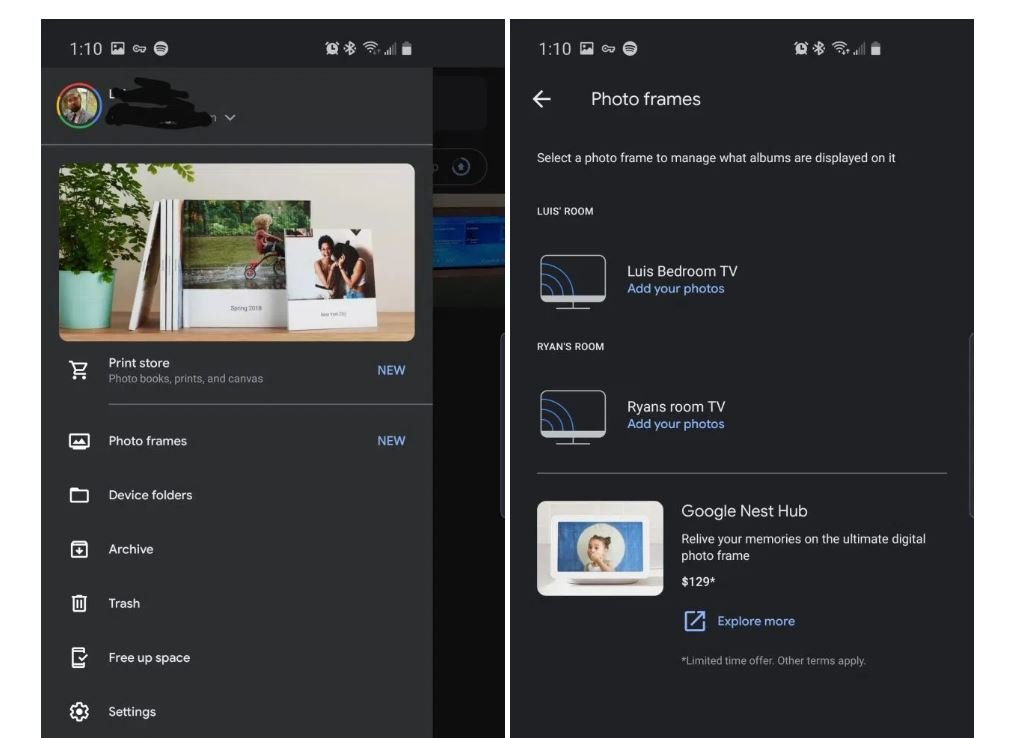Screen dimensions: 1016x738
Task: Tap the Free up space icon
Action: point(79,658)
